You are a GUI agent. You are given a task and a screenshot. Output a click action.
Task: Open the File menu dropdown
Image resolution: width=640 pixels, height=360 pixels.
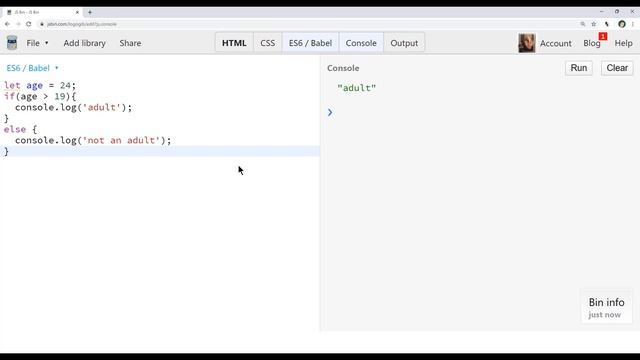tap(37, 43)
